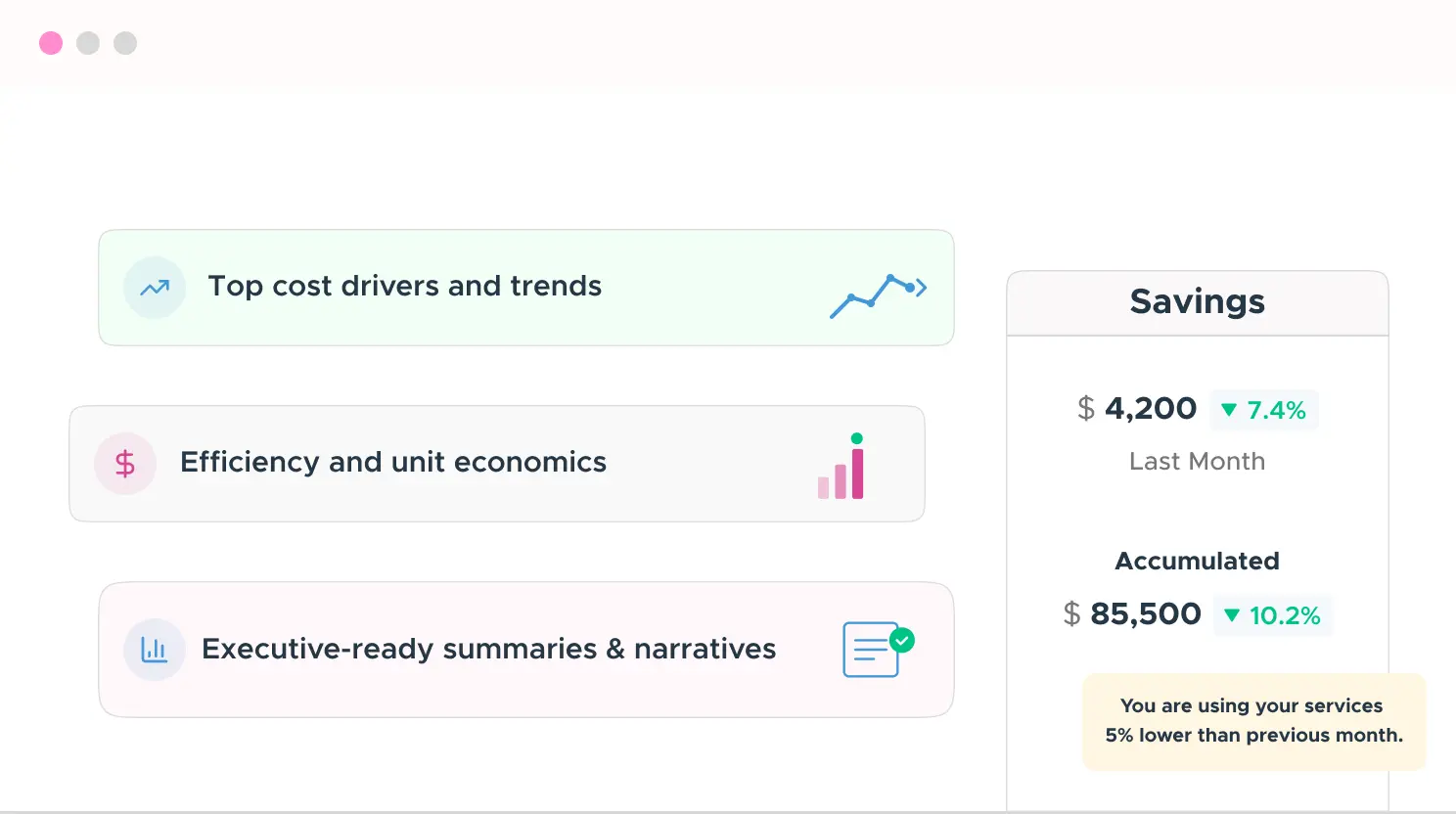This screenshot has width=1456, height=814.
Task: Click the trending arrow icon in top card
Action: [155, 288]
